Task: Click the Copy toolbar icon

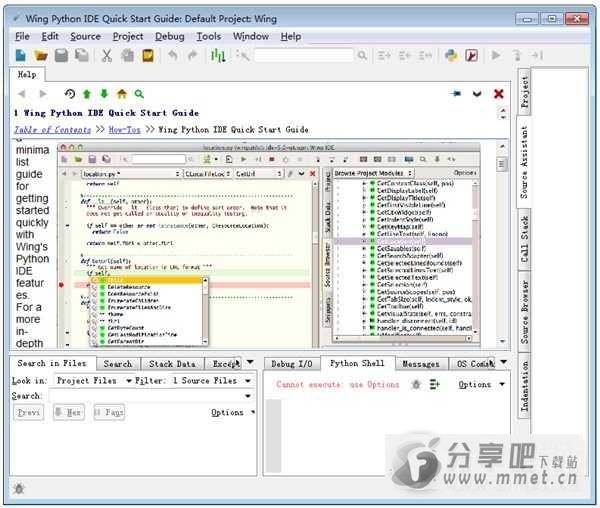Action: click(x=127, y=56)
